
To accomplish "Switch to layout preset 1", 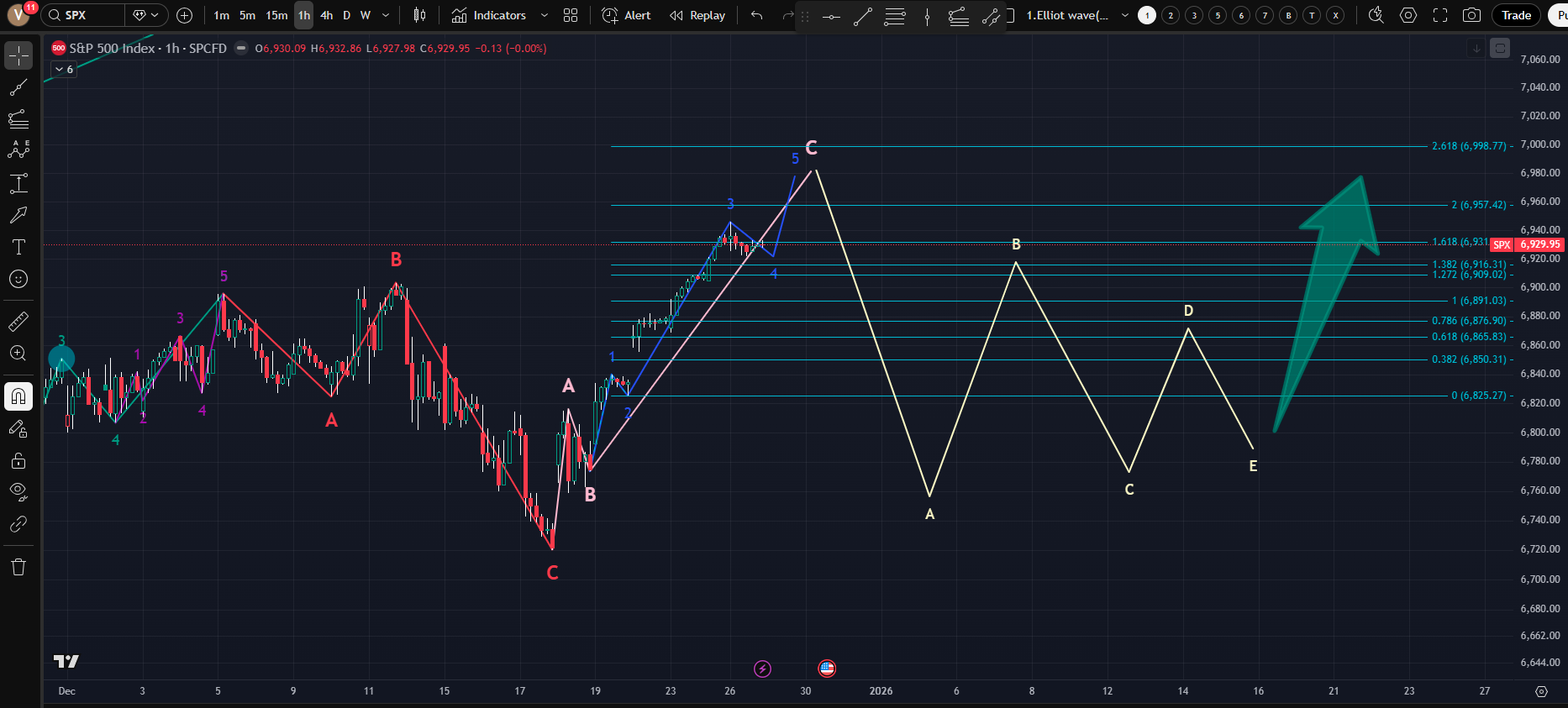I will coord(1147,15).
